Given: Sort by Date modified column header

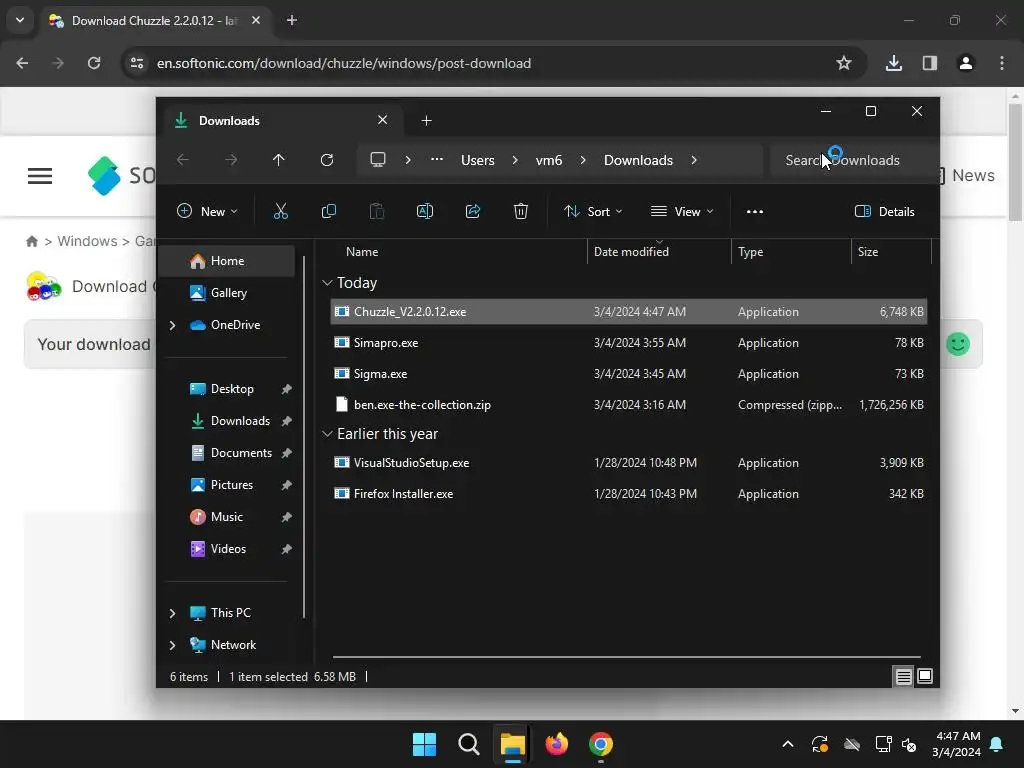Looking at the screenshot, I should (x=659, y=252).
